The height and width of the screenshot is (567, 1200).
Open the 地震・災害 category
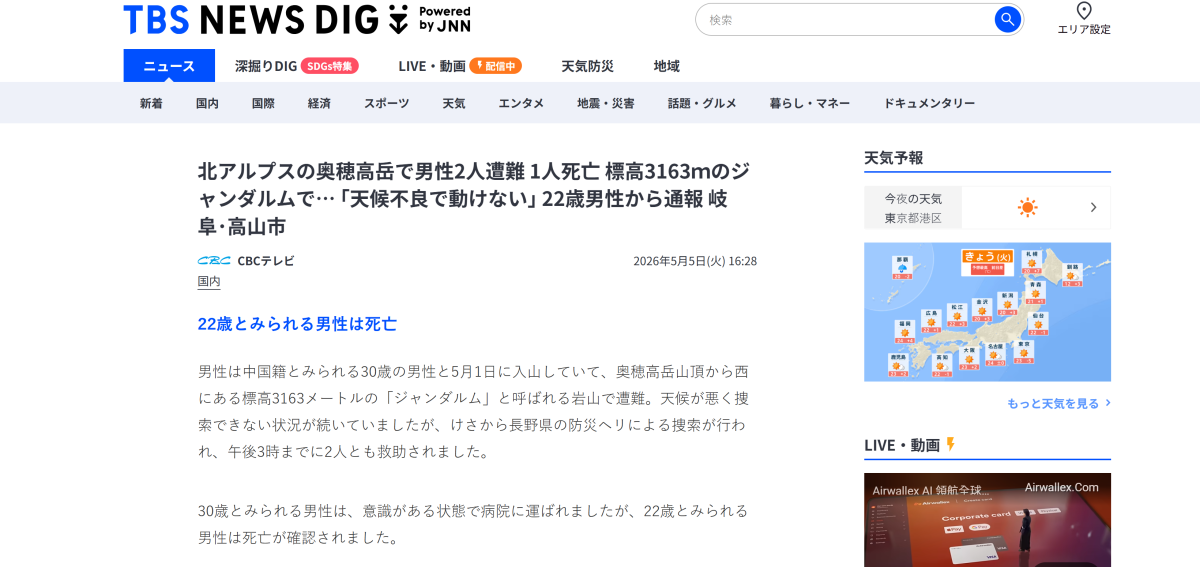click(x=605, y=103)
